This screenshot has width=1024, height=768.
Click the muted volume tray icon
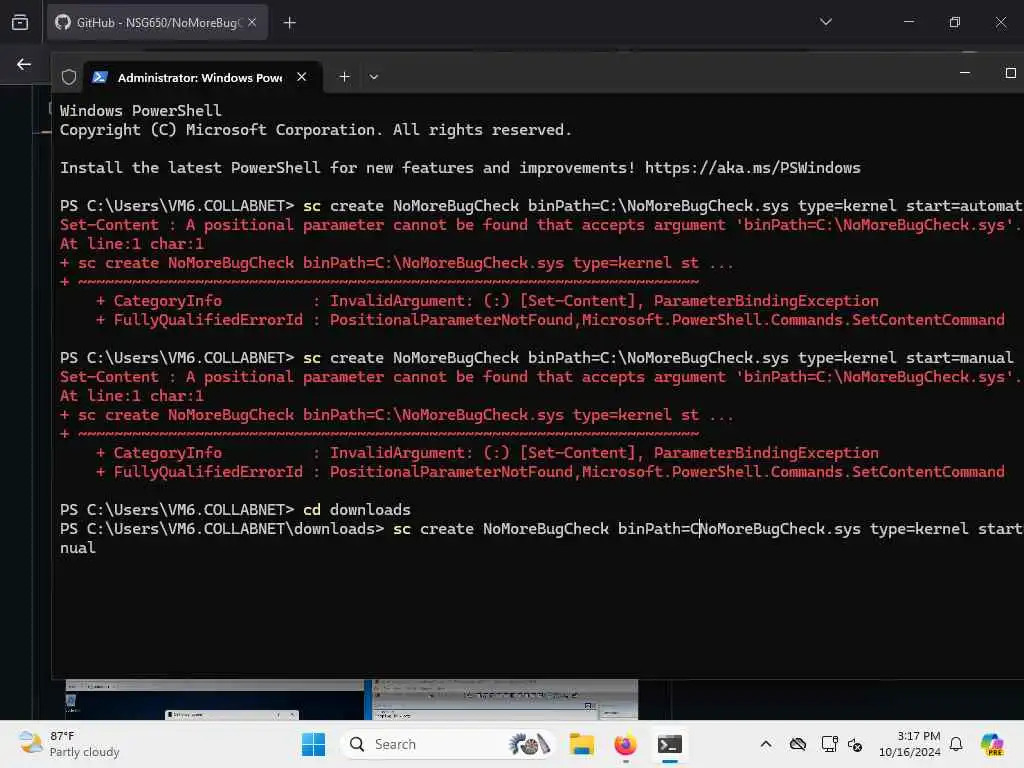pos(855,744)
